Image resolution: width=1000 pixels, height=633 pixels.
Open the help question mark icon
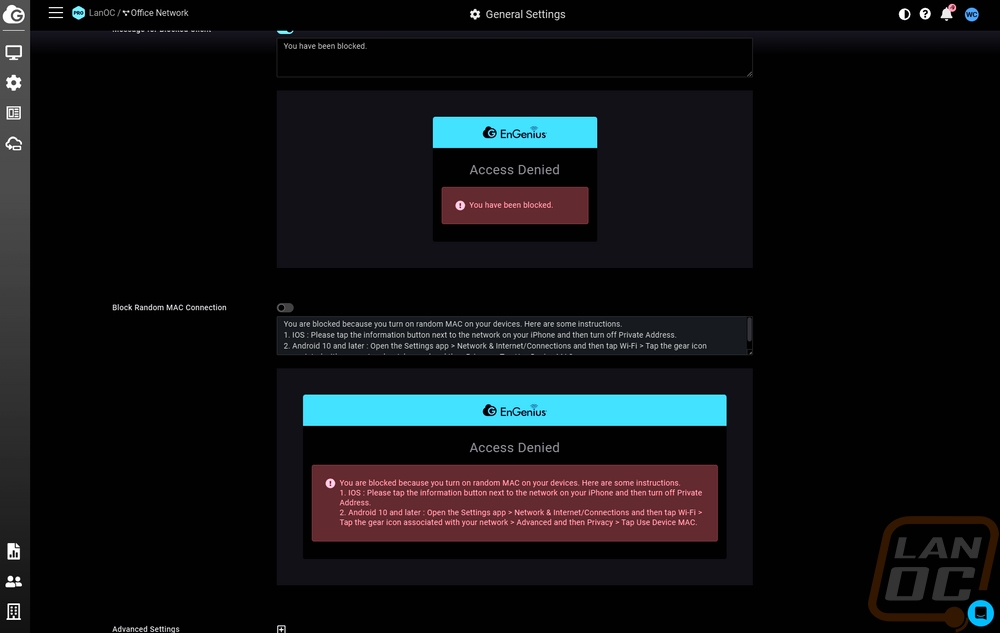[925, 14]
